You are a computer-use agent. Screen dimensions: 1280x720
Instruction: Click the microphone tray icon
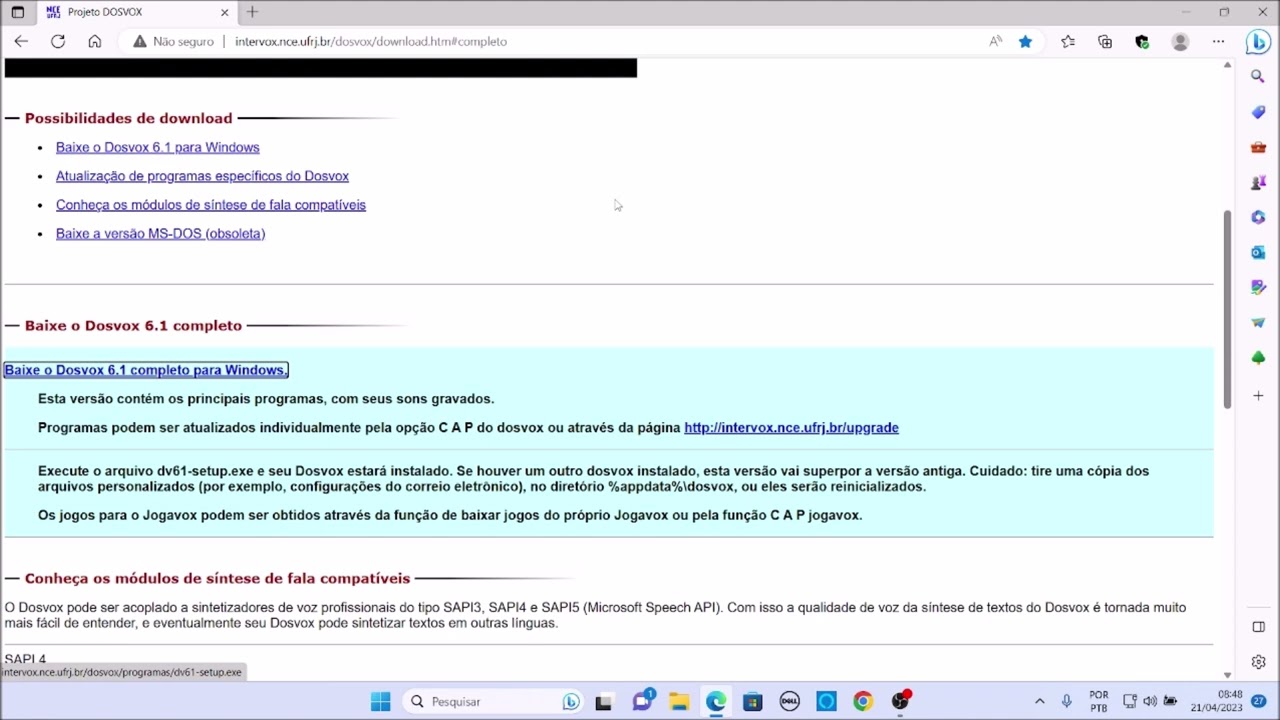click(1066, 702)
